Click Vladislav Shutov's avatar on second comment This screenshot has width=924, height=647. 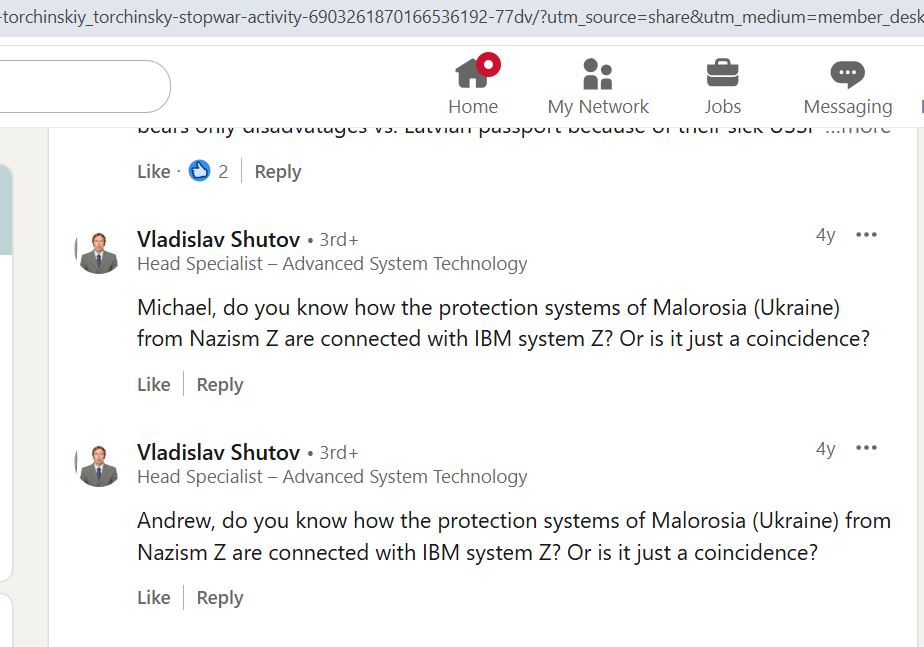tap(99, 466)
